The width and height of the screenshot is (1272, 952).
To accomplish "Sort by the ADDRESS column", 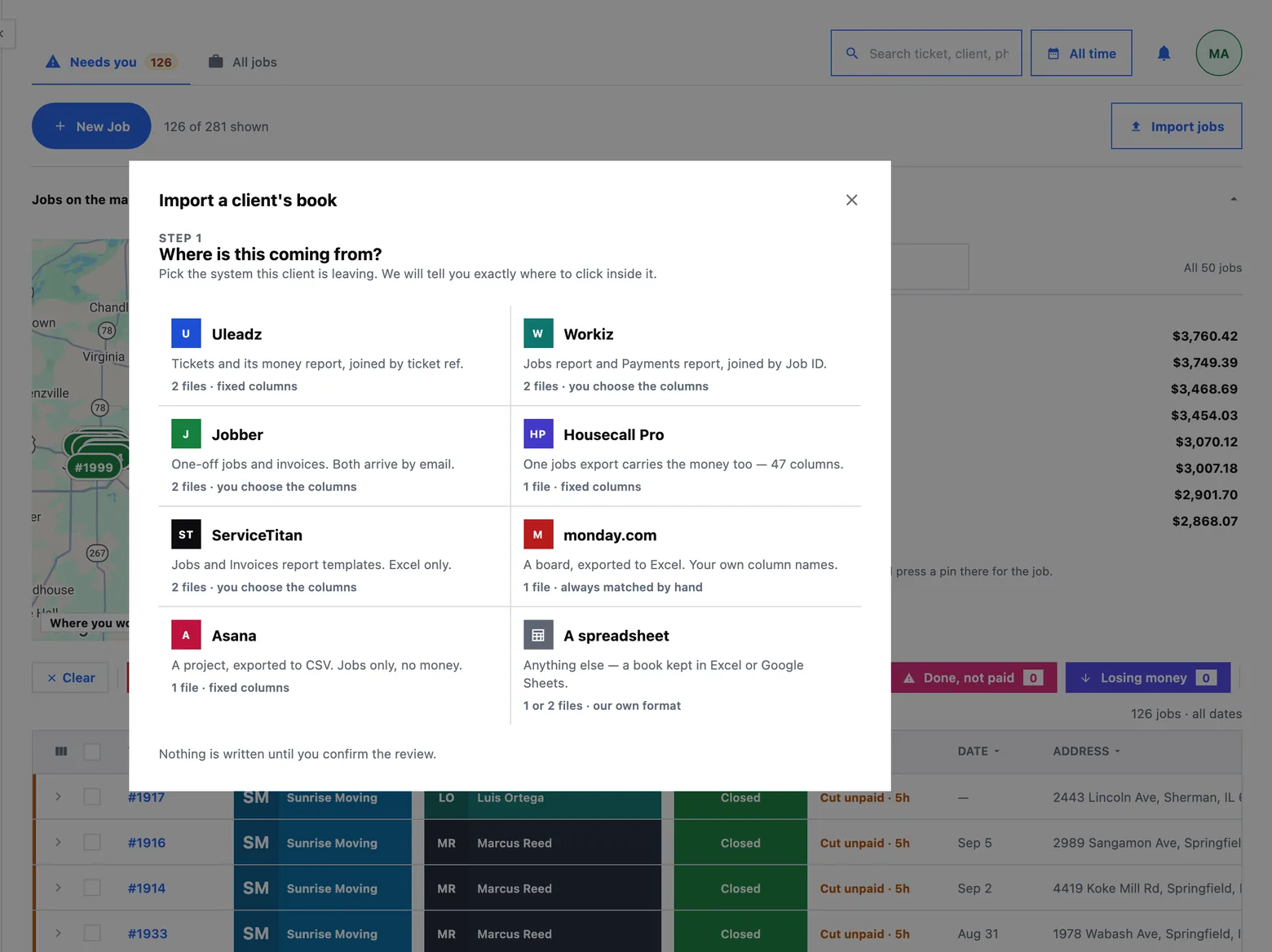I will click(1086, 751).
